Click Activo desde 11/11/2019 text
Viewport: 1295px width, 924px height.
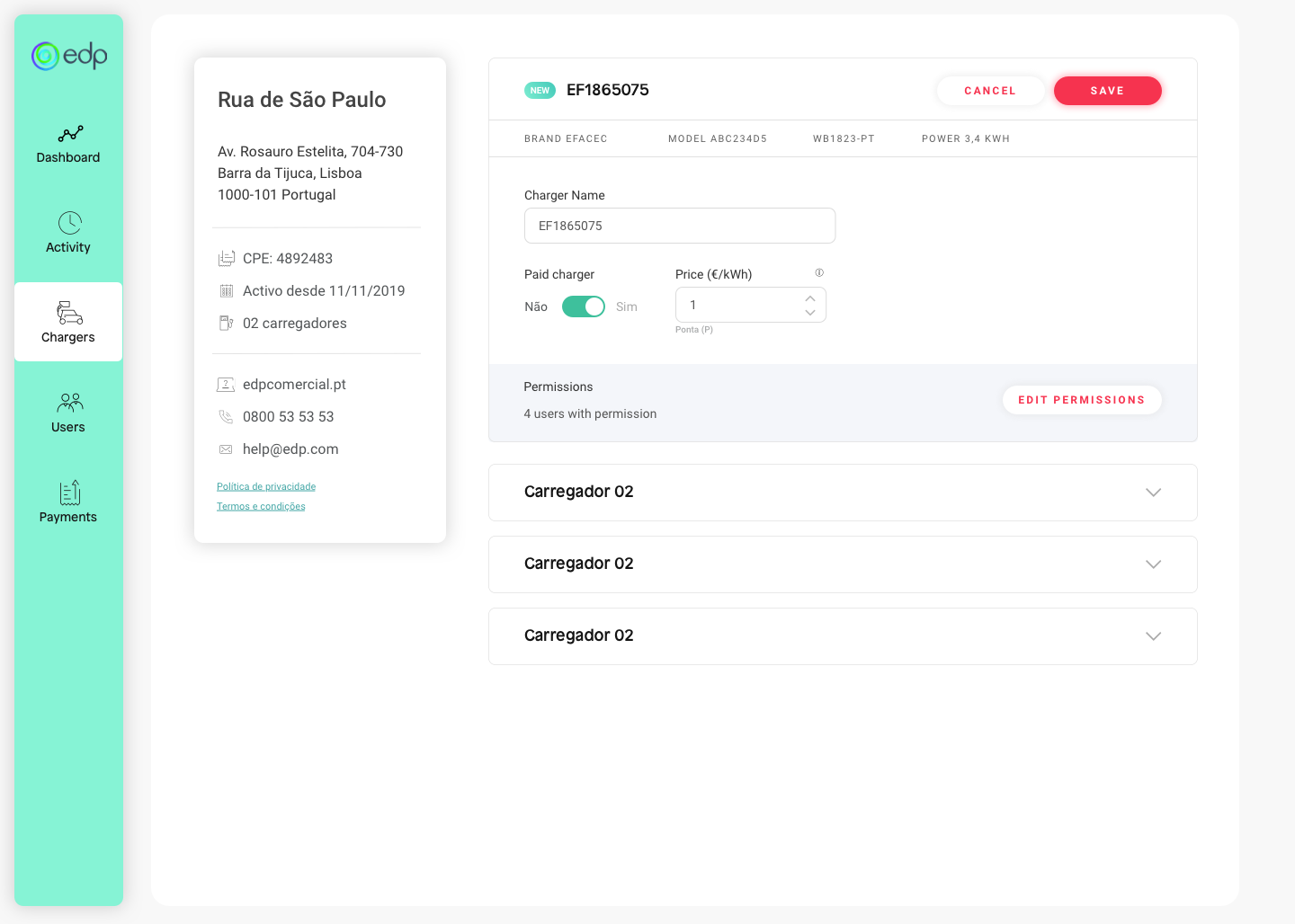point(324,291)
